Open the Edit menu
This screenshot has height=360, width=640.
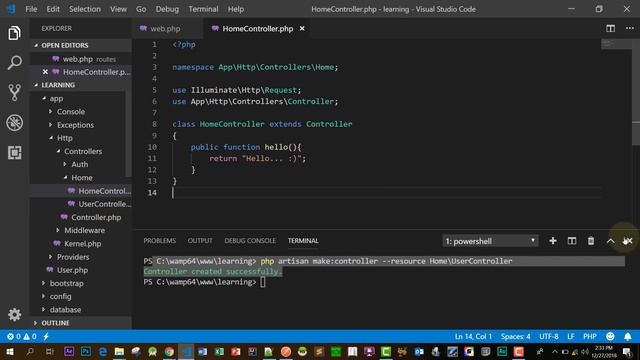53,9
